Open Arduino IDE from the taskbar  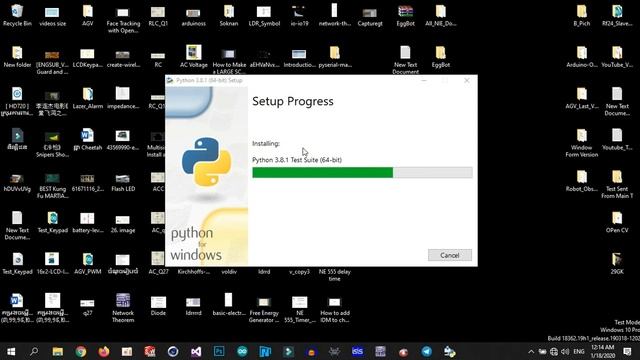coord(242,351)
